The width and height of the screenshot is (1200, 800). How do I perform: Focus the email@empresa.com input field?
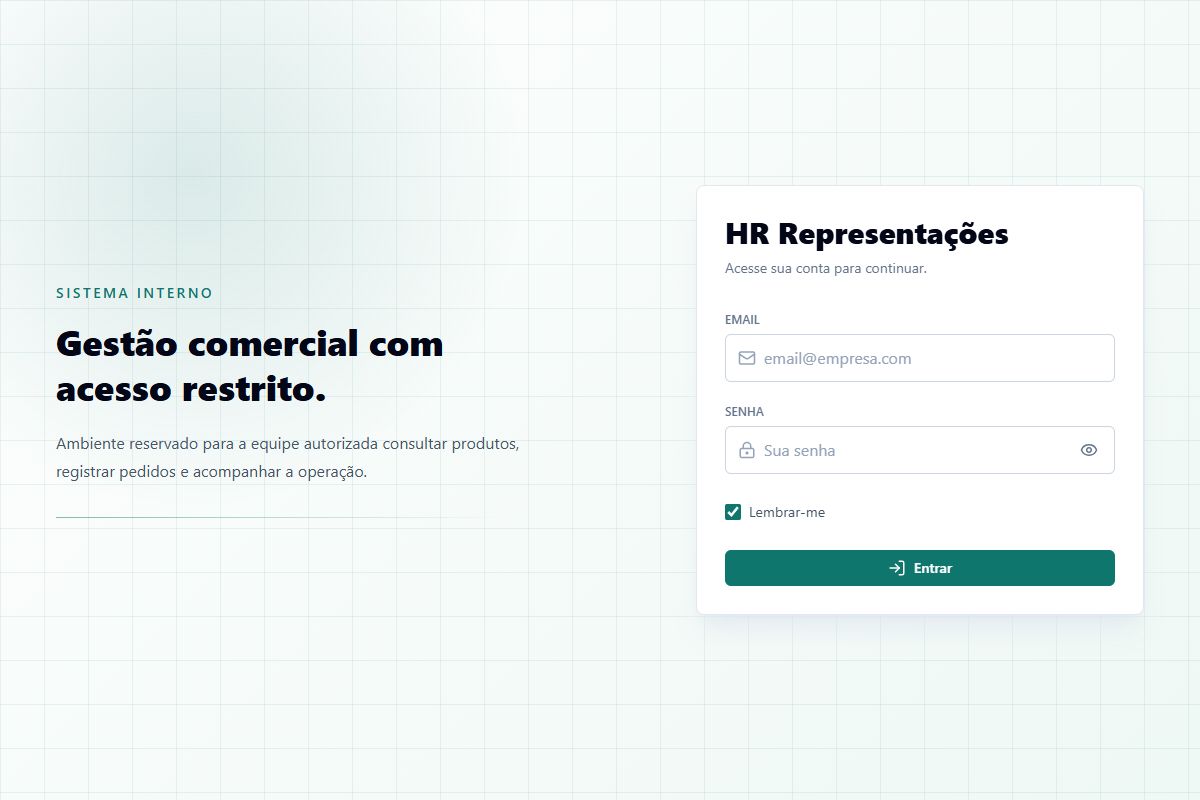[x=920, y=358]
